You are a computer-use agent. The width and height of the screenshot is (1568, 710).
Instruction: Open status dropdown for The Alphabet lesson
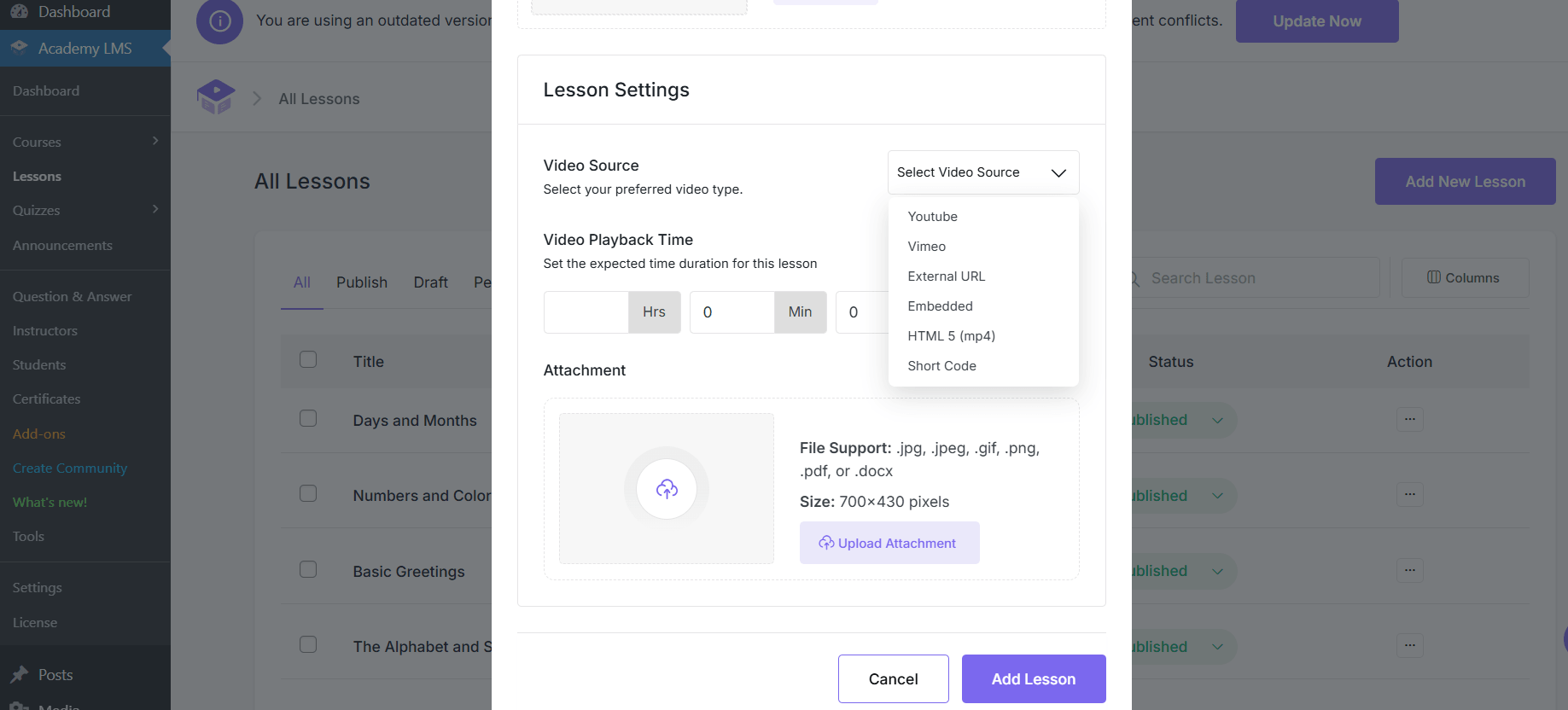(1217, 647)
